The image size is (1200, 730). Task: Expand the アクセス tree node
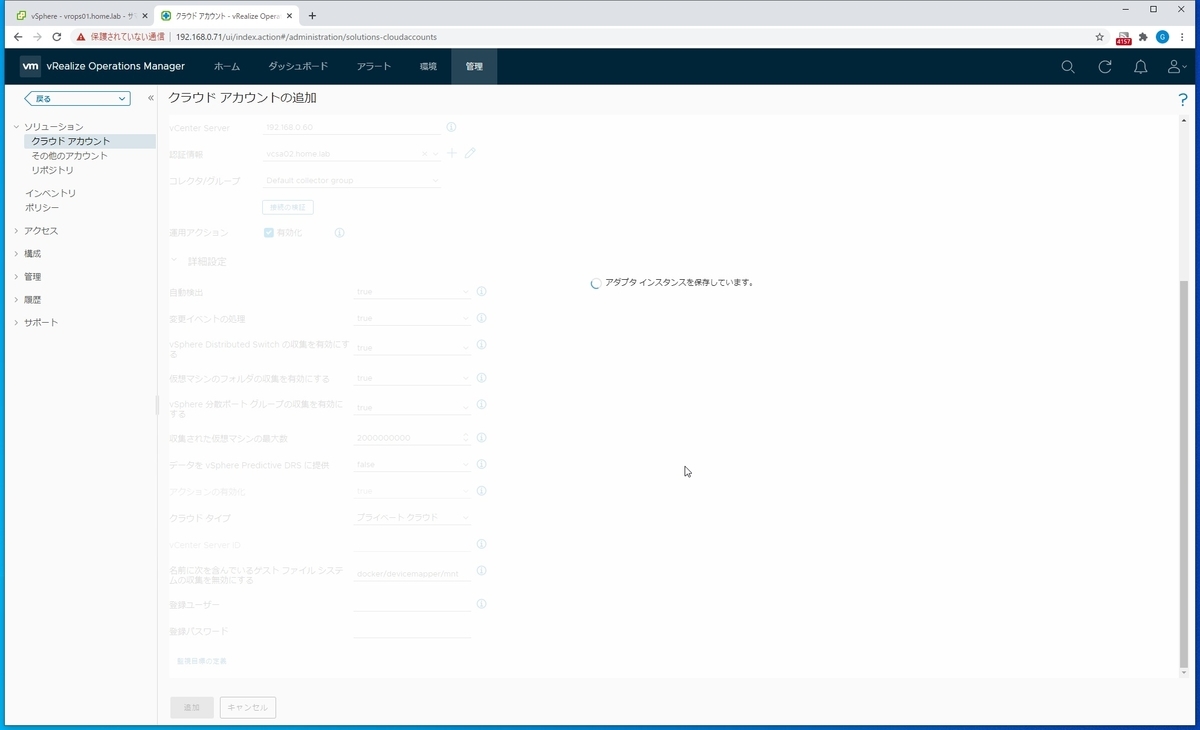point(16,231)
